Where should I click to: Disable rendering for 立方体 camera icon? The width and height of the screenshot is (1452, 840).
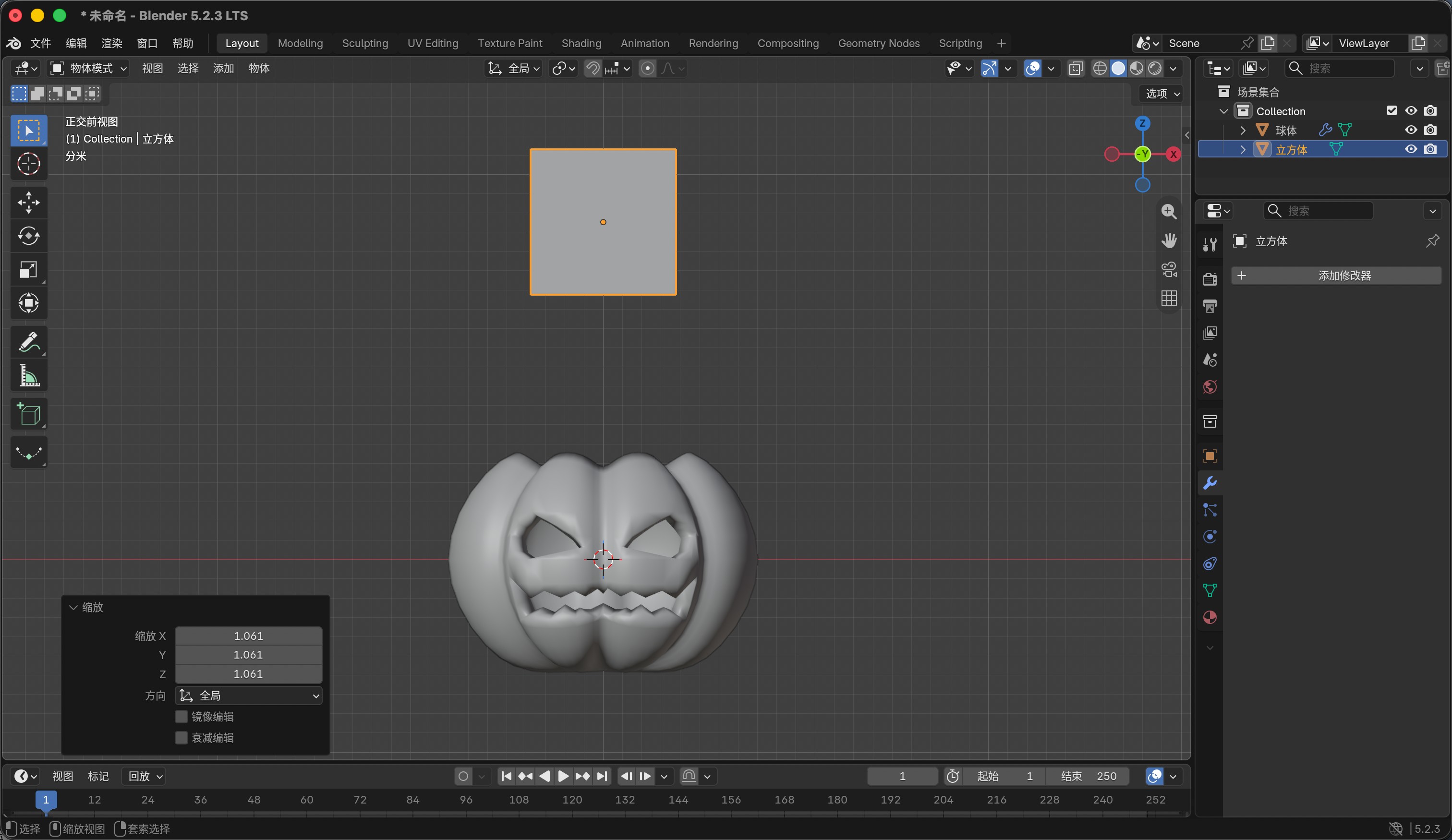point(1430,149)
